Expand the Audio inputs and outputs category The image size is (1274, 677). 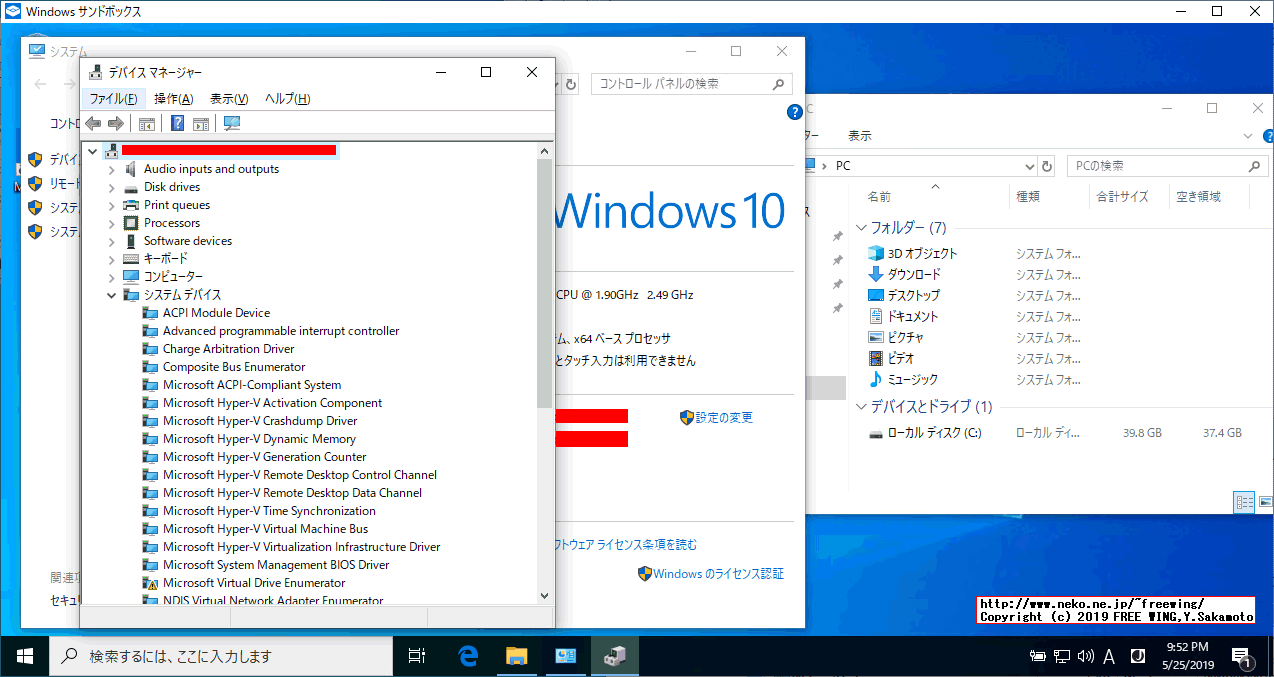pos(110,168)
